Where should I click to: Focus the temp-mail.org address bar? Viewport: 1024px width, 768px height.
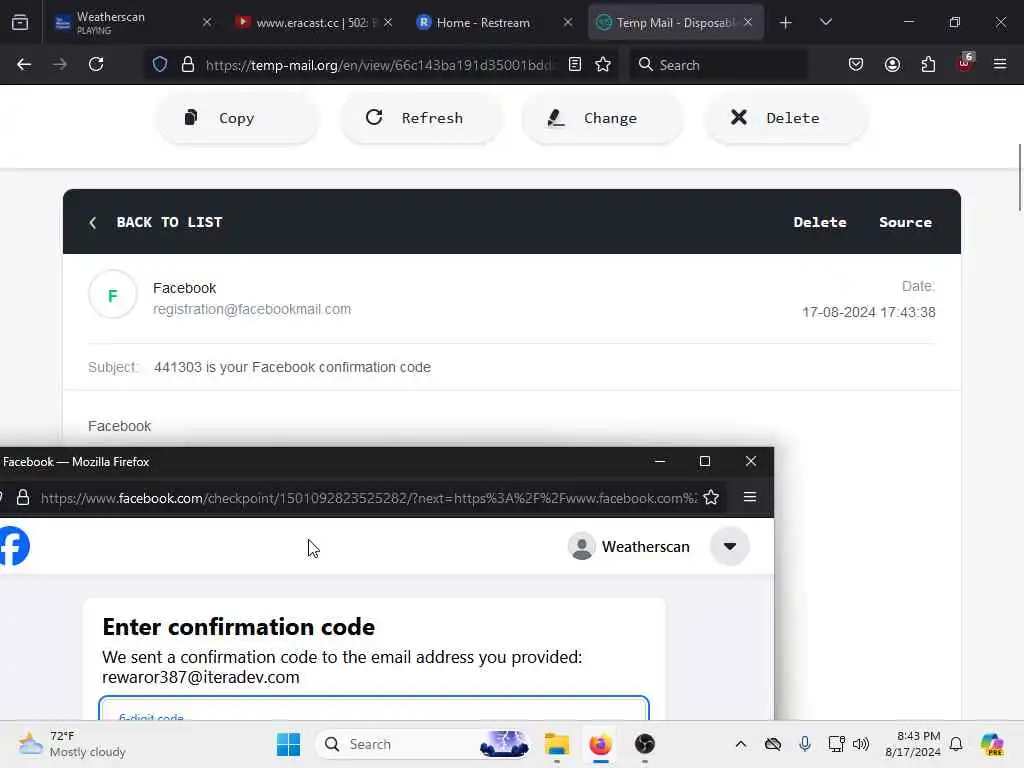pos(381,65)
